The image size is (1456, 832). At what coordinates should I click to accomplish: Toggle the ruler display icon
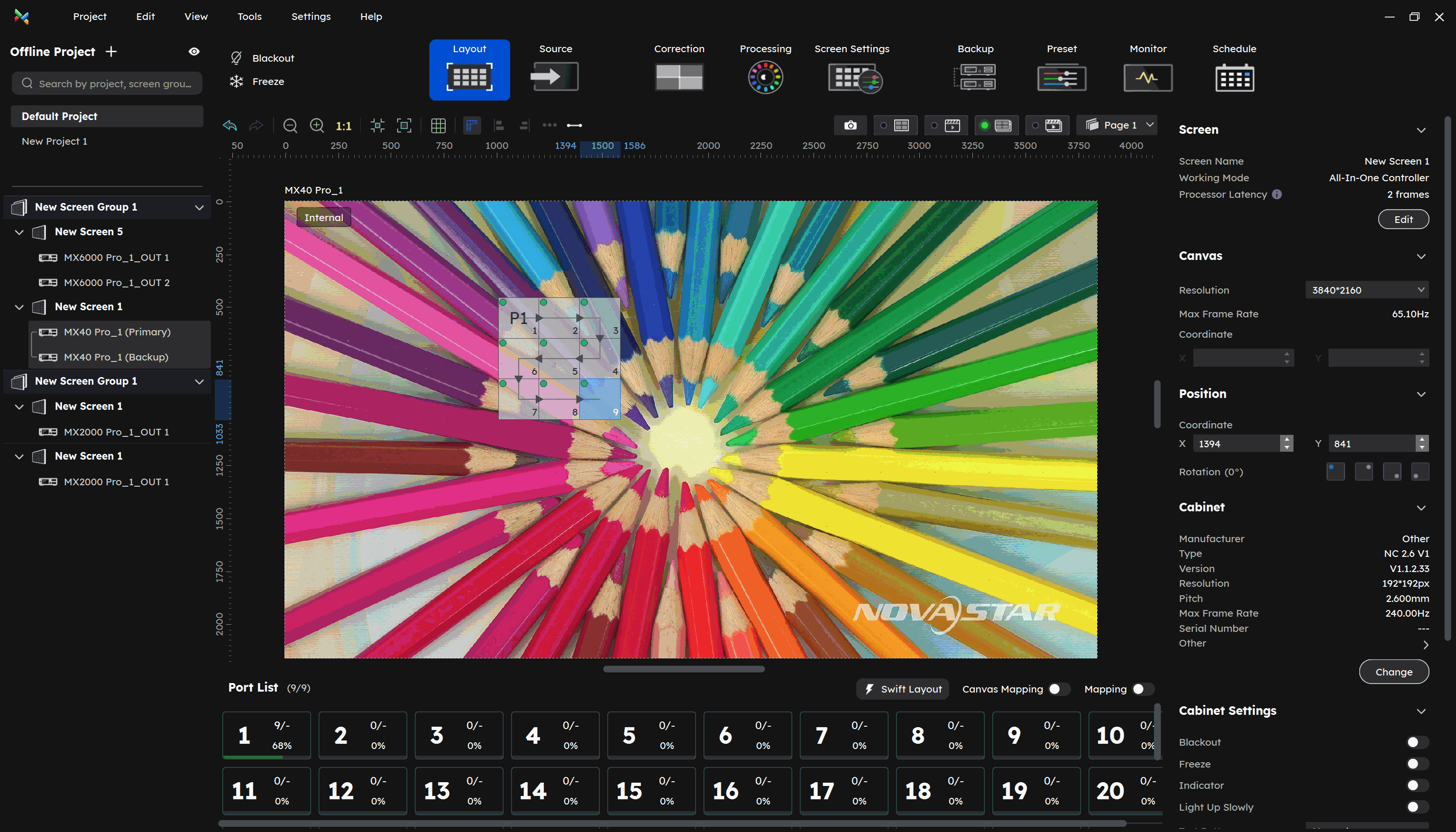click(472, 125)
